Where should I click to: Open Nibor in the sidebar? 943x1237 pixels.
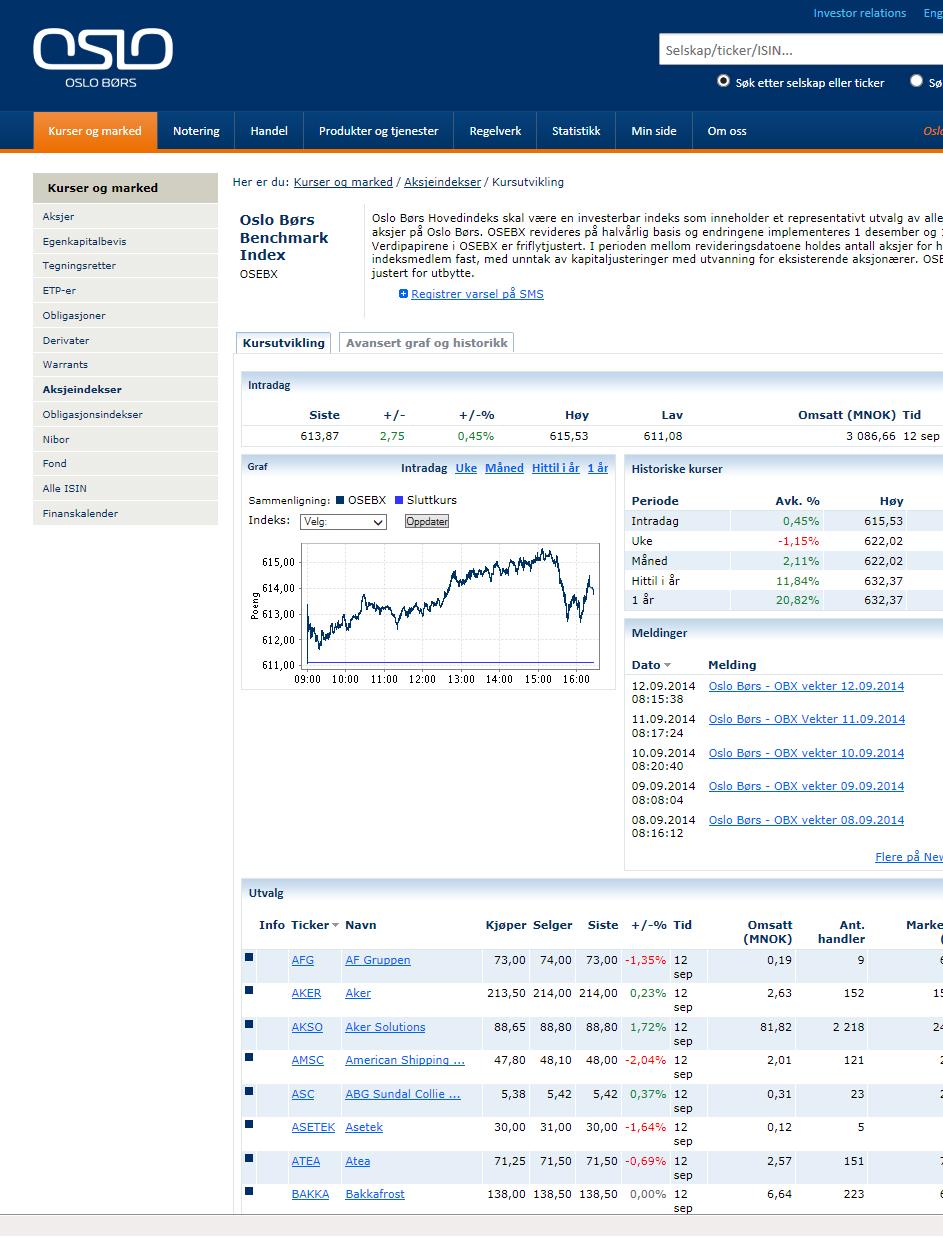pyautogui.click(x=125, y=439)
